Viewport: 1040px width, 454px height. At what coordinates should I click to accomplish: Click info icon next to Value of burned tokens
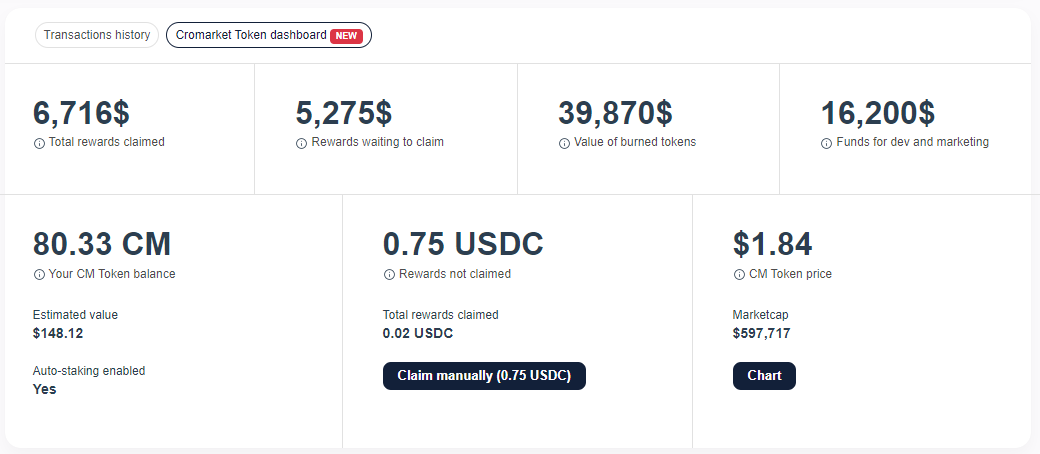coord(564,143)
